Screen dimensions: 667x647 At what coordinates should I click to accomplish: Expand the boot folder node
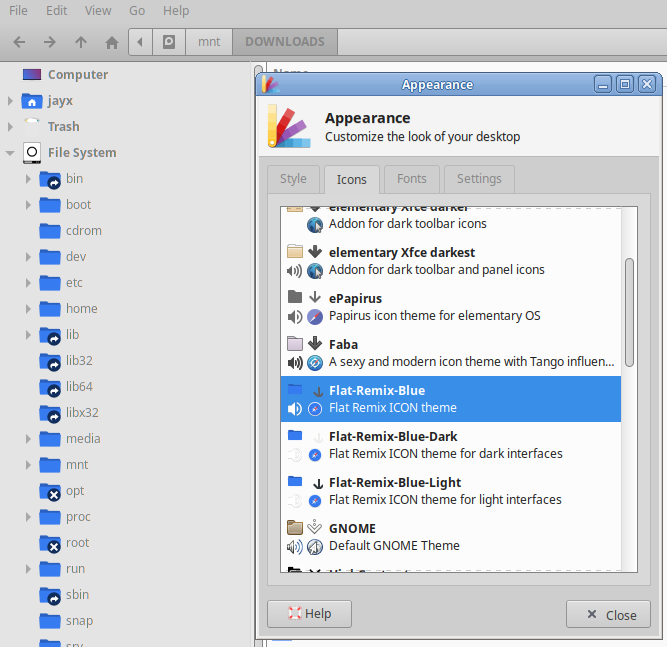click(28, 205)
